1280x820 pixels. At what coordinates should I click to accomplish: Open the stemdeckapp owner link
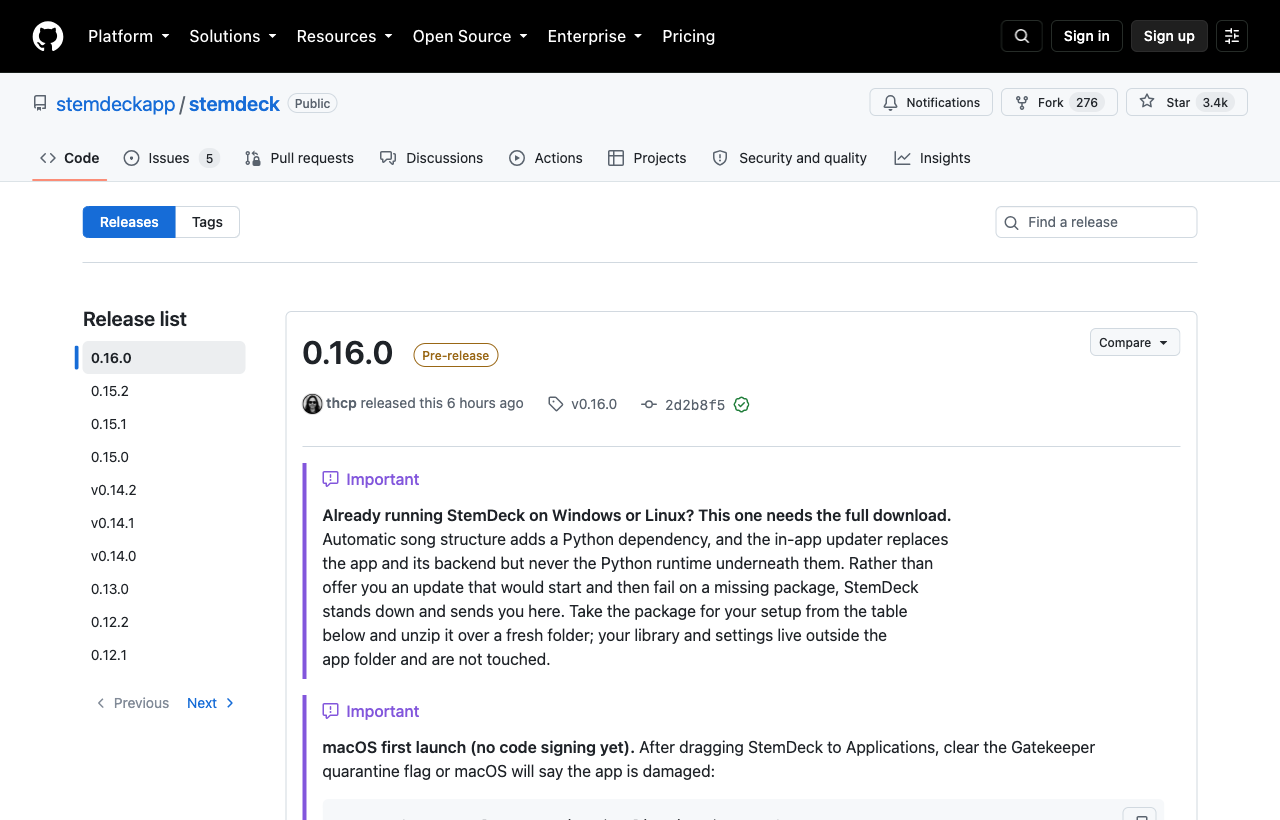[x=116, y=104]
